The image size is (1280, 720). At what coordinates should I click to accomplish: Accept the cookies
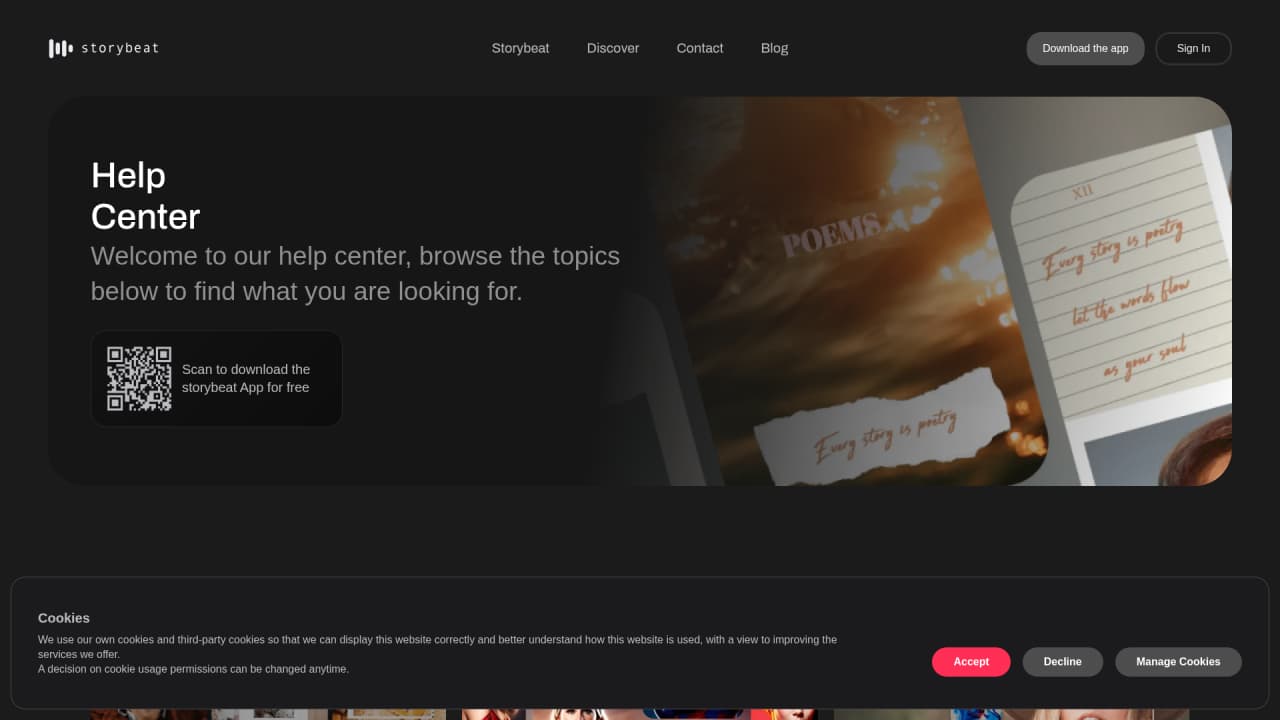[x=971, y=662]
